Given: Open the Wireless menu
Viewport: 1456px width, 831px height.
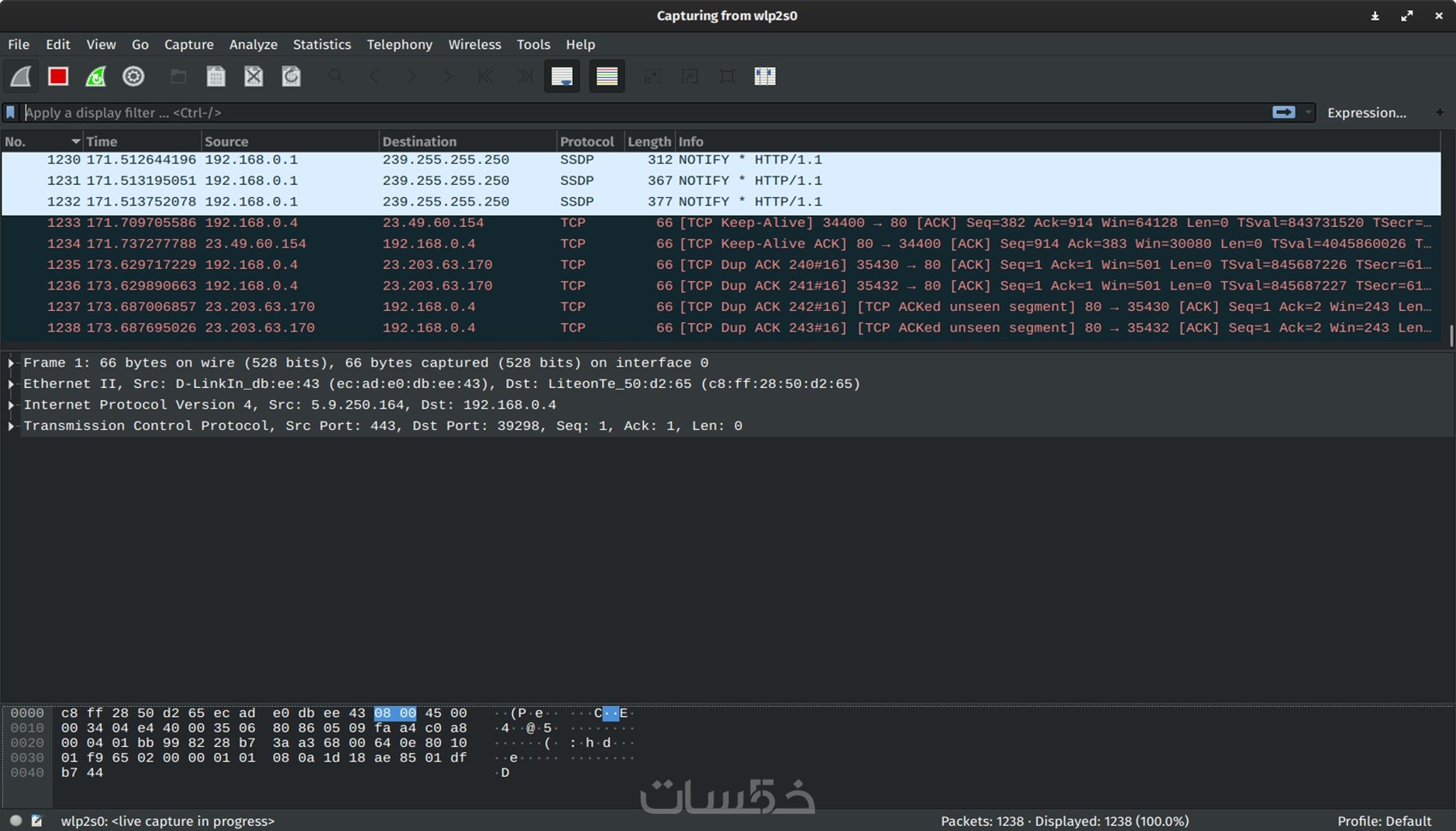Looking at the screenshot, I should click(x=474, y=45).
